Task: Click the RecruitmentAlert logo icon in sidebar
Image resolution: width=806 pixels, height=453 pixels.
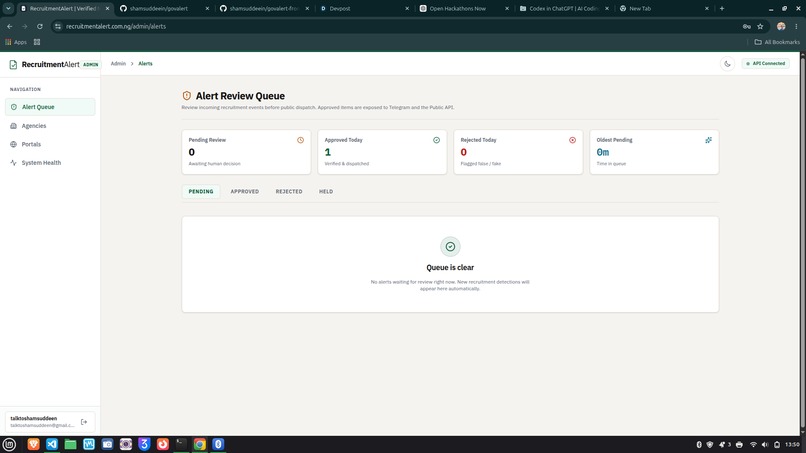Action: (13, 64)
